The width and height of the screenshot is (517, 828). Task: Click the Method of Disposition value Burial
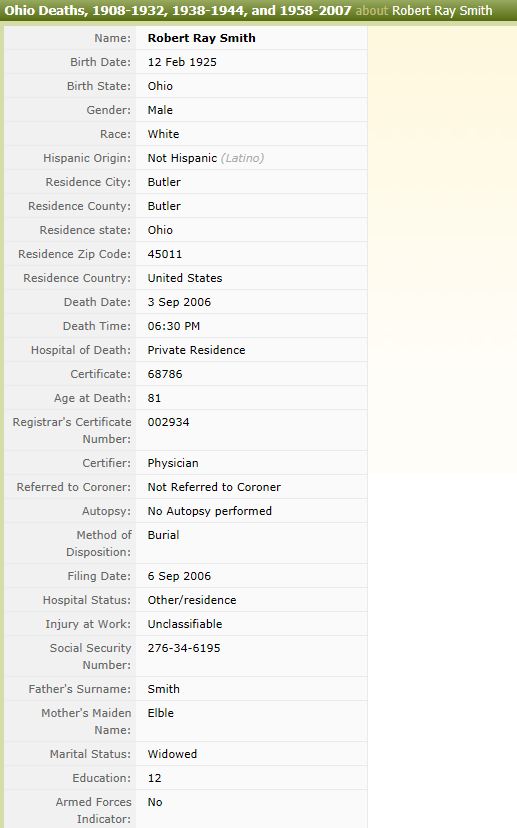[163, 535]
